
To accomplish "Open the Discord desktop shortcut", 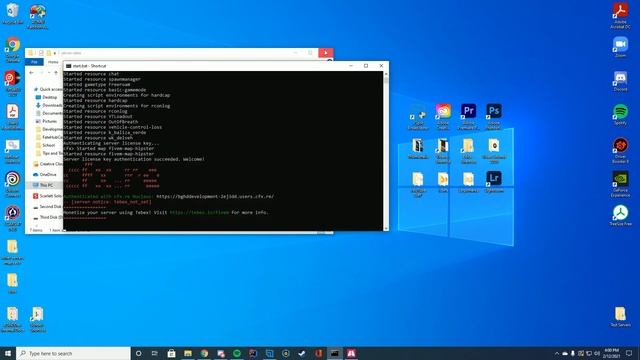I will [x=620, y=80].
